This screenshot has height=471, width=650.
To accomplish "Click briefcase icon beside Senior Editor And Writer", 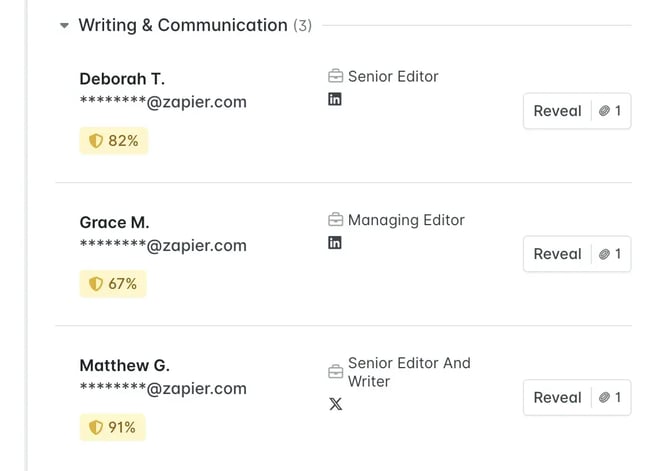I will (x=335, y=372).
